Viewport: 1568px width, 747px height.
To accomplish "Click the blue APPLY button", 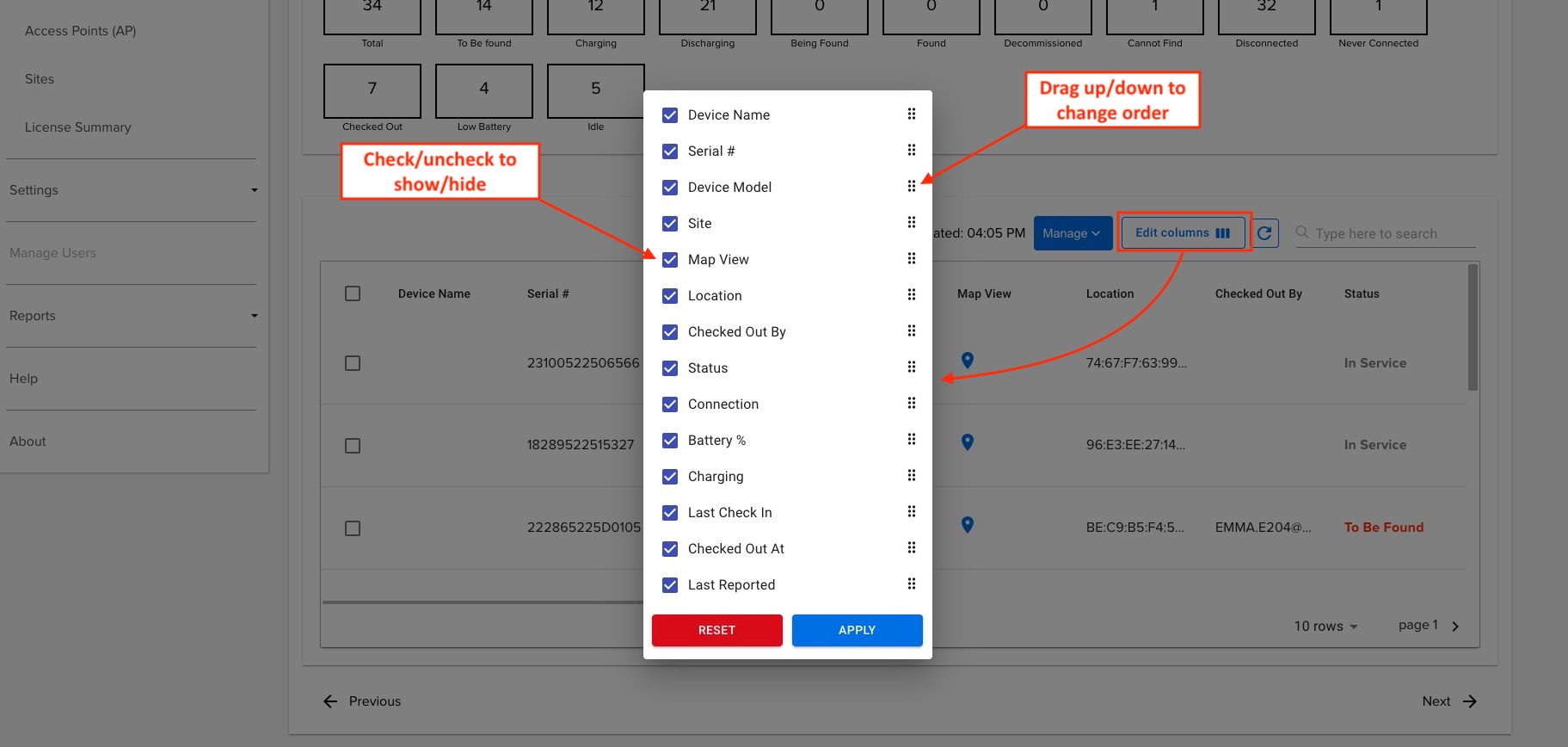I will coord(858,630).
